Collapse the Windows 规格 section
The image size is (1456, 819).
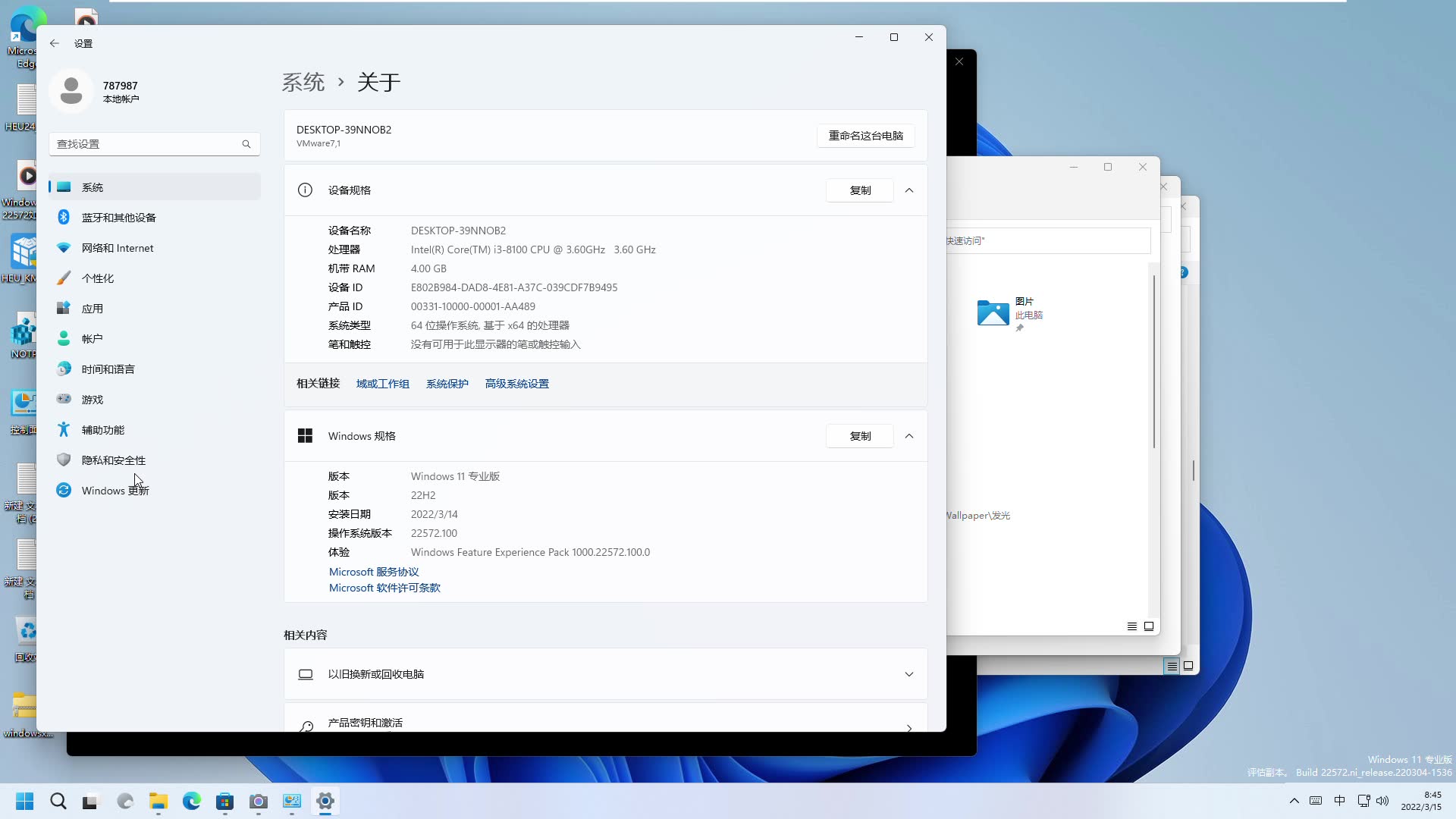[x=909, y=436]
